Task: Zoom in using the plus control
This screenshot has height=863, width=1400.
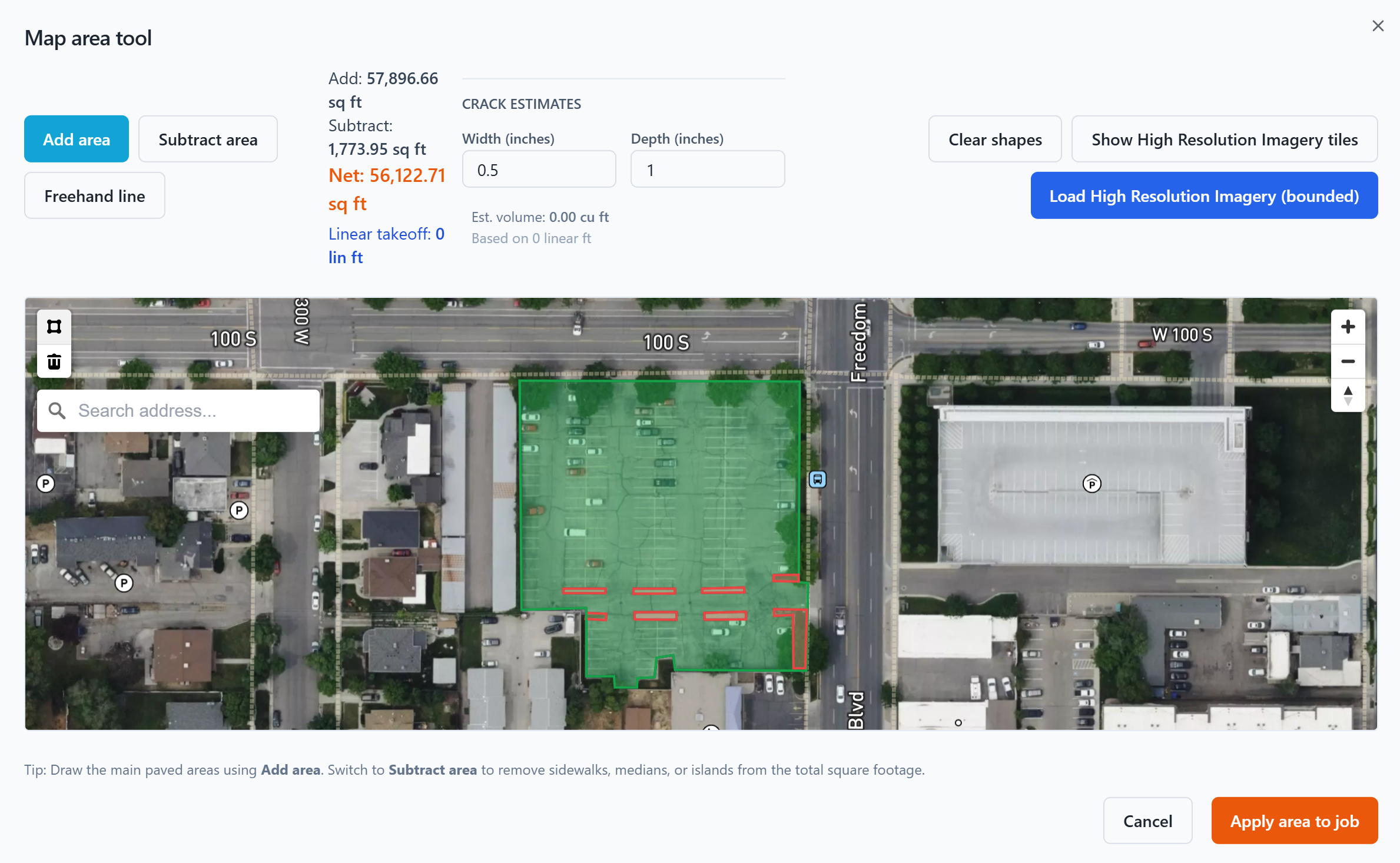Action: pos(1348,327)
